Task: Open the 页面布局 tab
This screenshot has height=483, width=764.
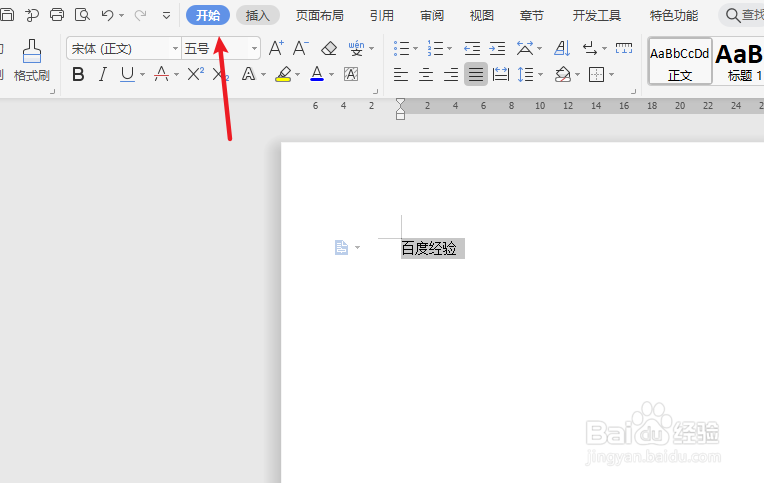Action: pos(320,16)
